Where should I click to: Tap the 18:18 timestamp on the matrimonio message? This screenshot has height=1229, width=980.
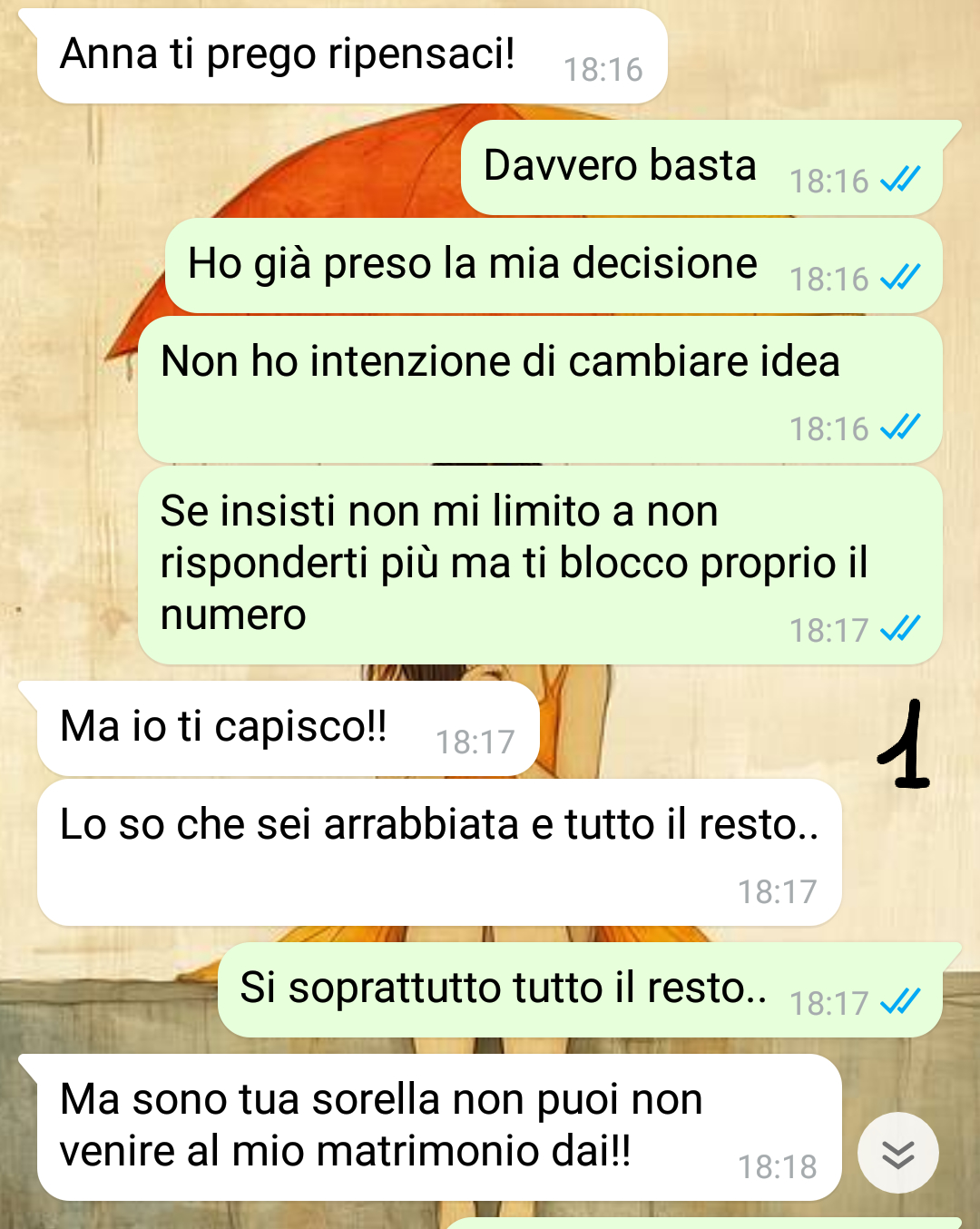(777, 1166)
